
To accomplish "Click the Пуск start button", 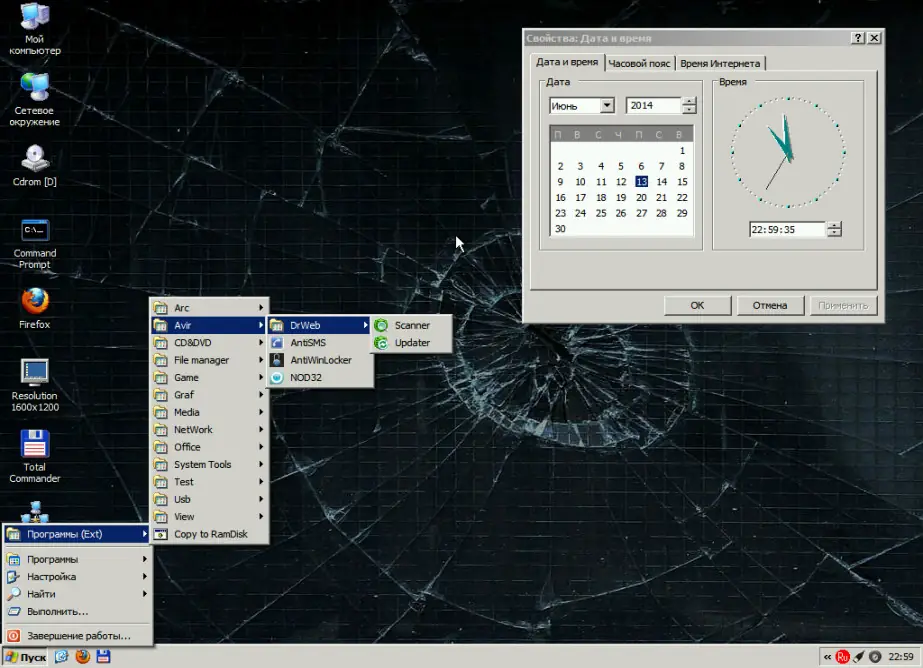I will [25, 657].
